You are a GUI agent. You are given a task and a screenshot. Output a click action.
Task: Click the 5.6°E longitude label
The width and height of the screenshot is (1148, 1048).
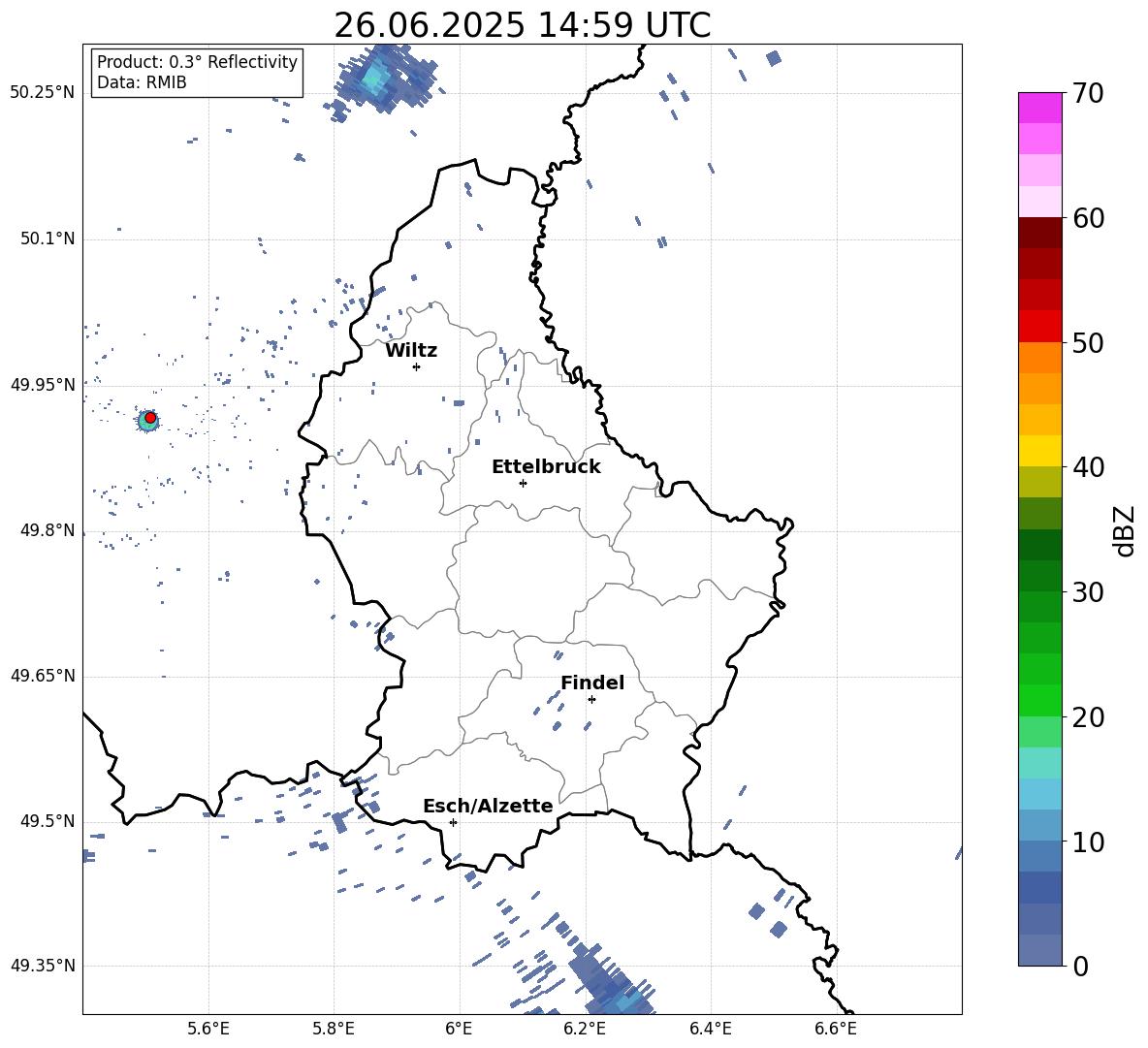point(208,1029)
